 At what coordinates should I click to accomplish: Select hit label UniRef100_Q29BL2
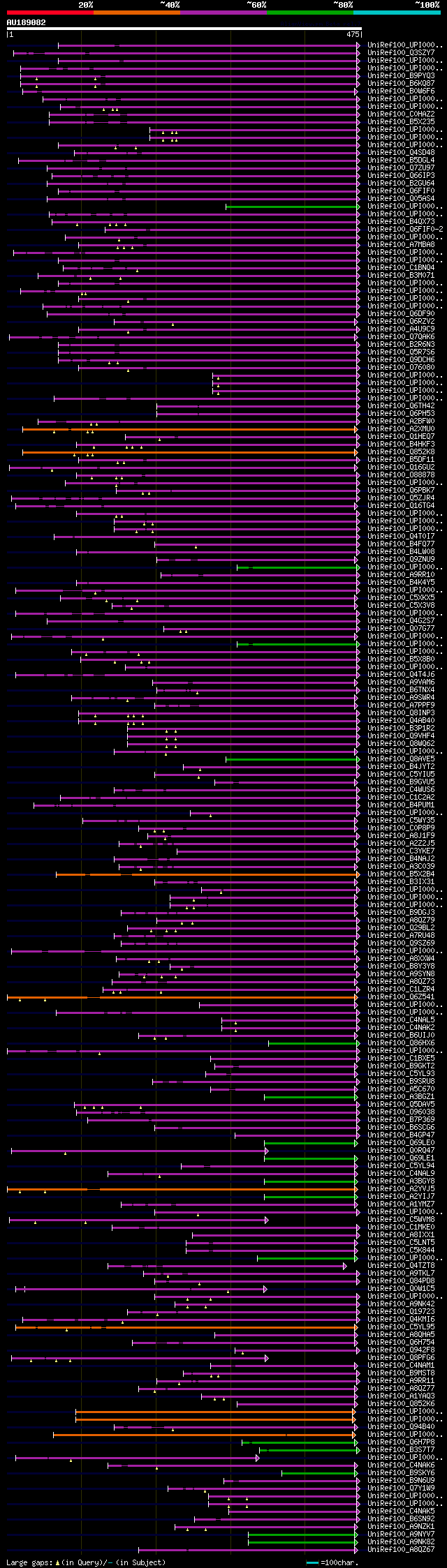(x=401, y=927)
